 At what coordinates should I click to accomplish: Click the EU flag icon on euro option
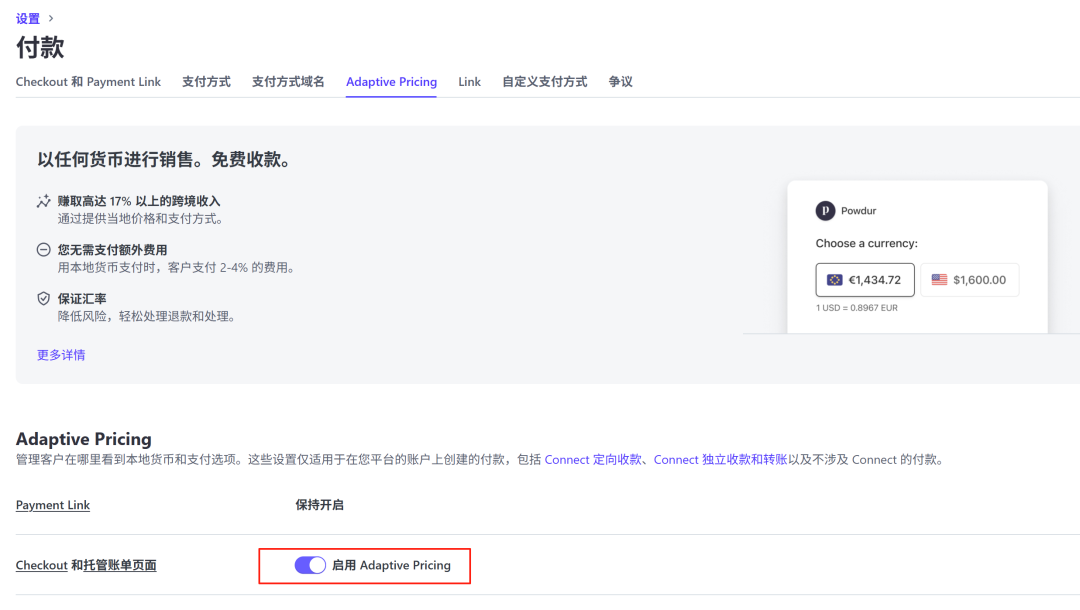click(832, 279)
